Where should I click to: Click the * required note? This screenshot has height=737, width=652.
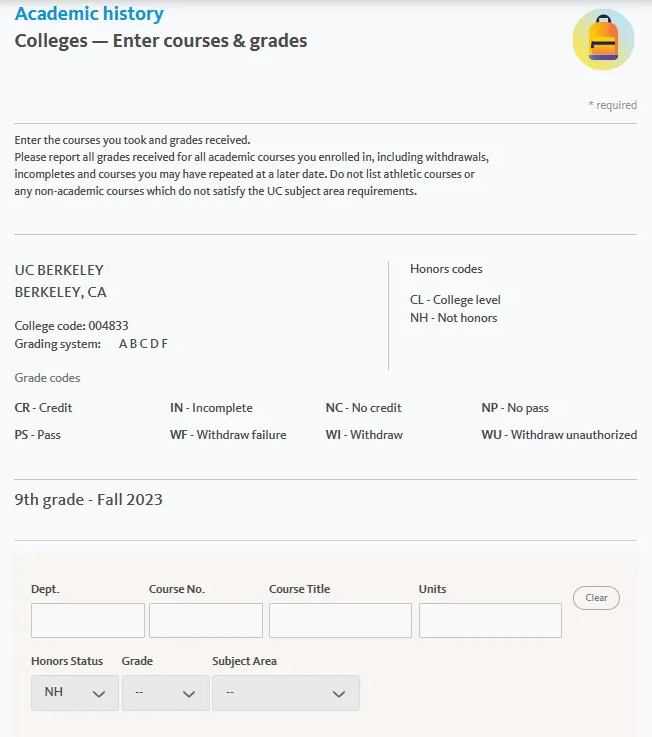click(x=612, y=105)
